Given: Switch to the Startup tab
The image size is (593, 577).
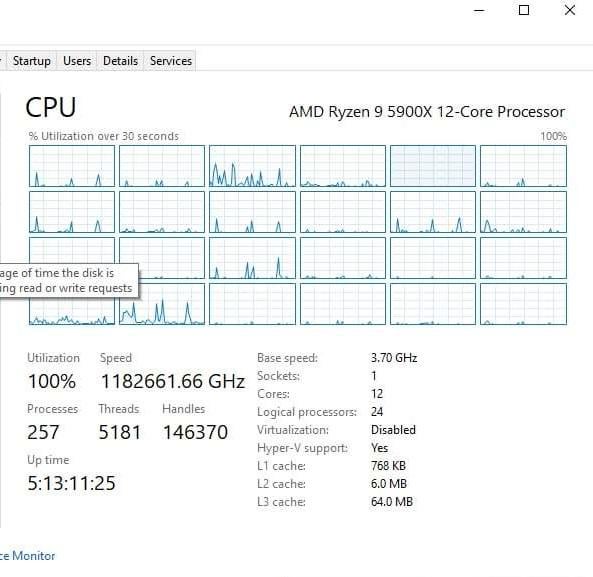Looking at the screenshot, I should click(32, 61).
